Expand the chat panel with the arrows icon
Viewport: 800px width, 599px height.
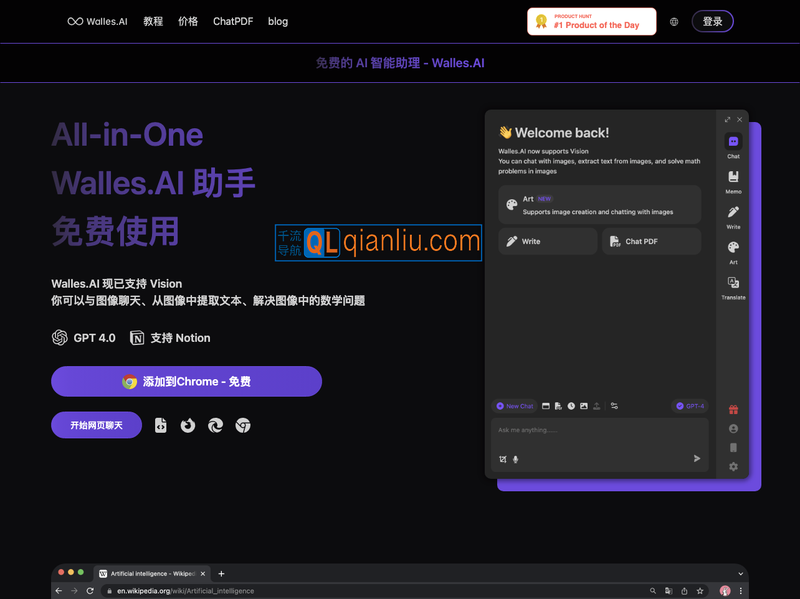727,119
